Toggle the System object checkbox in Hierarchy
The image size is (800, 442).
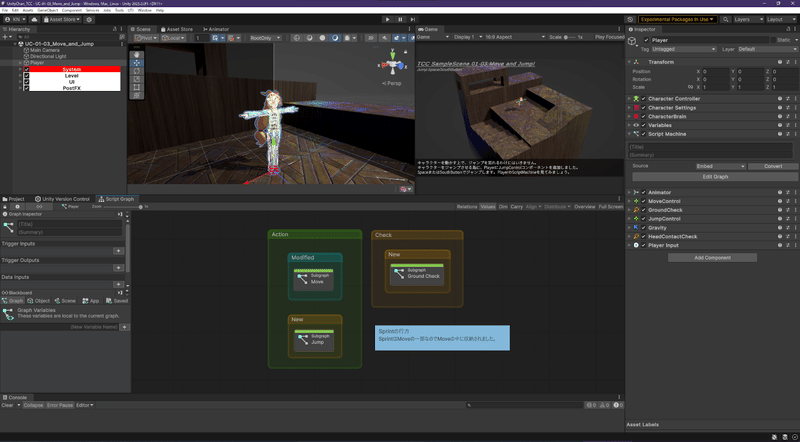pos(27,69)
